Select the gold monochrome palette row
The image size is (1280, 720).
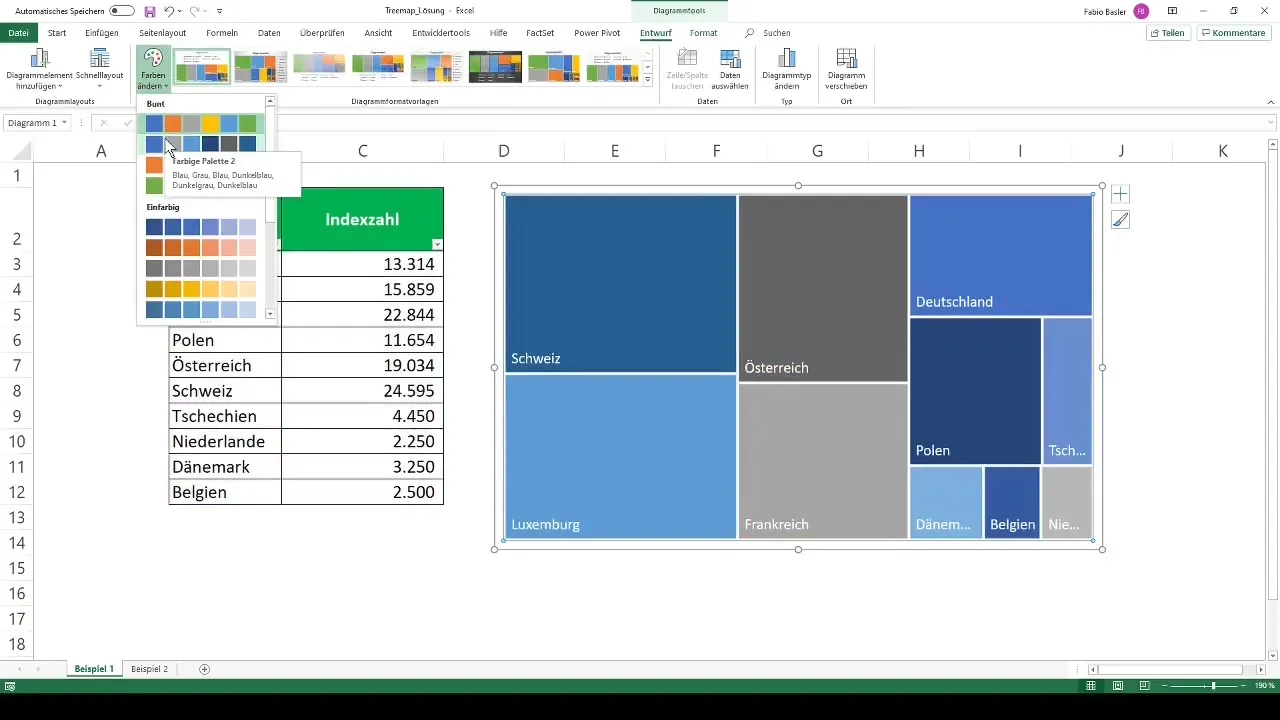(x=201, y=289)
